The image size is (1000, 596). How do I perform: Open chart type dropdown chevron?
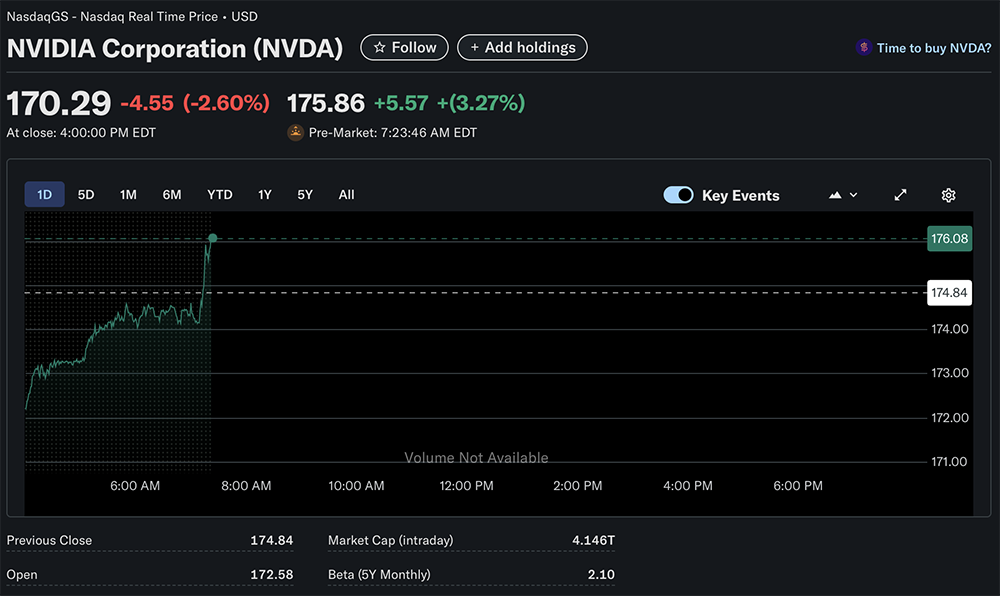(853, 195)
